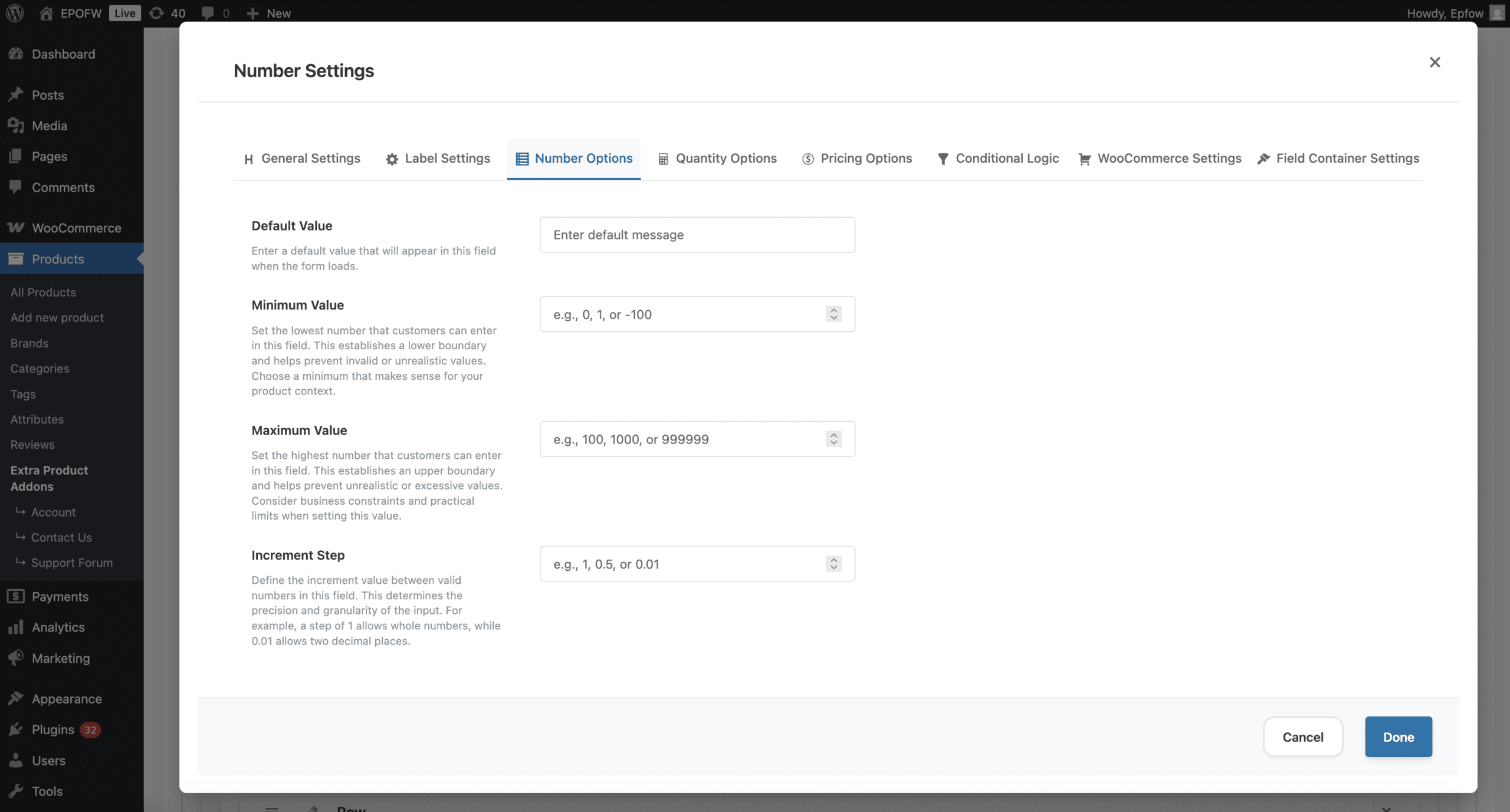Increase Minimum Value with stepper arrow
Screen dimensions: 1510x812
[x=833, y=310]
